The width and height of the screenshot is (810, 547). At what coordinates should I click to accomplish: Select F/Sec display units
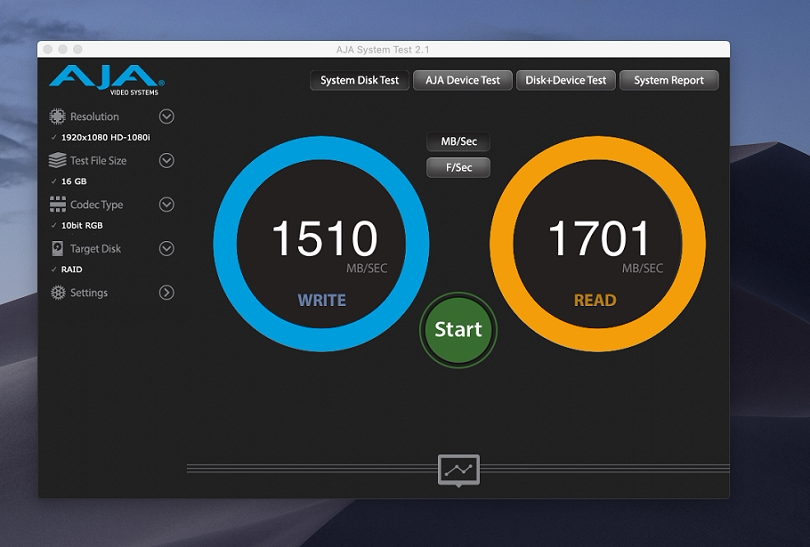pyautogui.click(x=458, y=167)
